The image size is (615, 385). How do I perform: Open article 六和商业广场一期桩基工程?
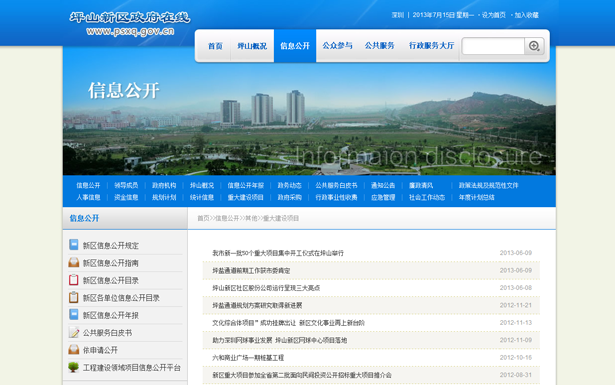(x=248, y=358)
